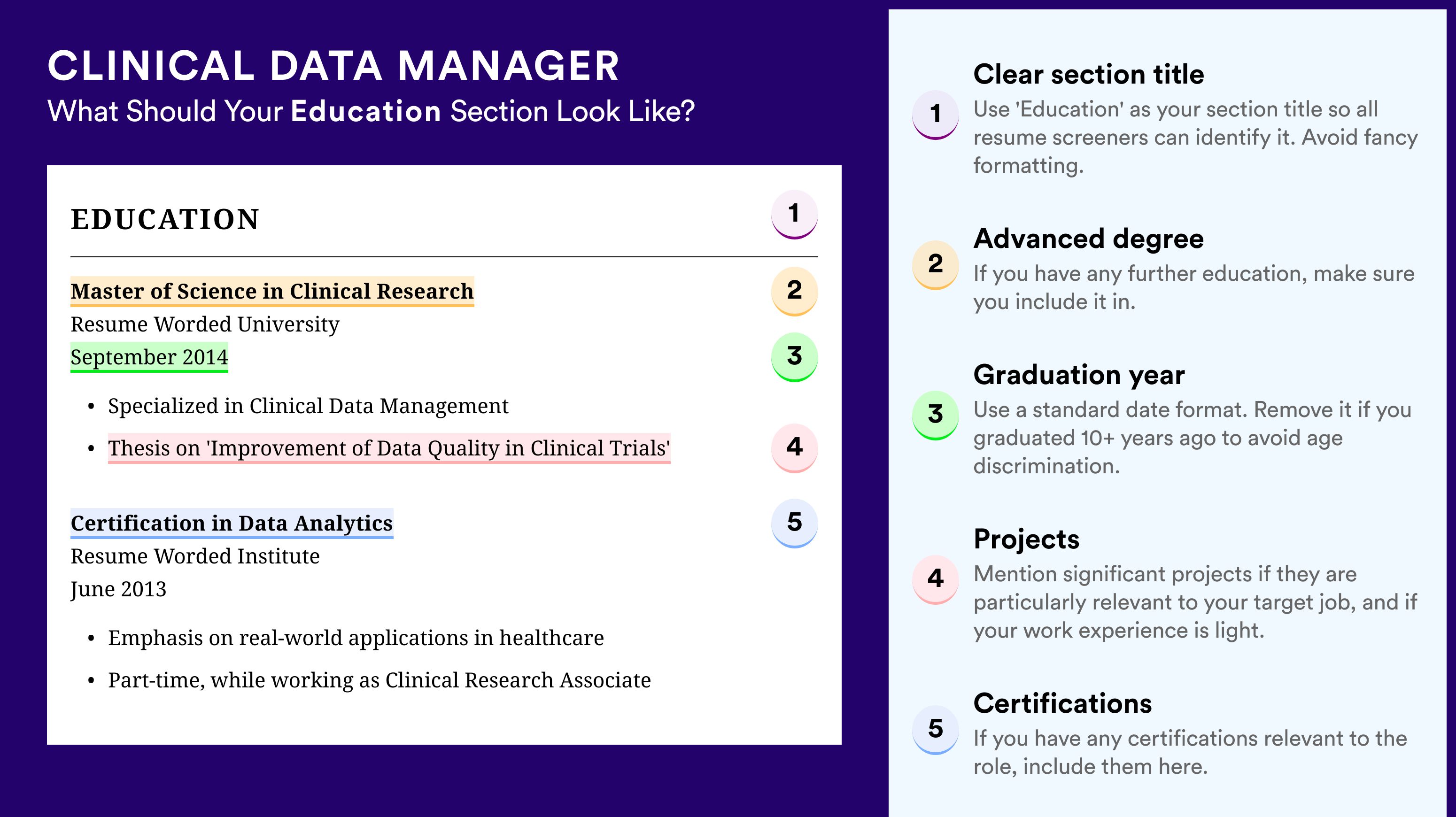Click the CLINICAL DATA MANAGER title
The height and width of the screenshot is (817, 1456).
333,66
